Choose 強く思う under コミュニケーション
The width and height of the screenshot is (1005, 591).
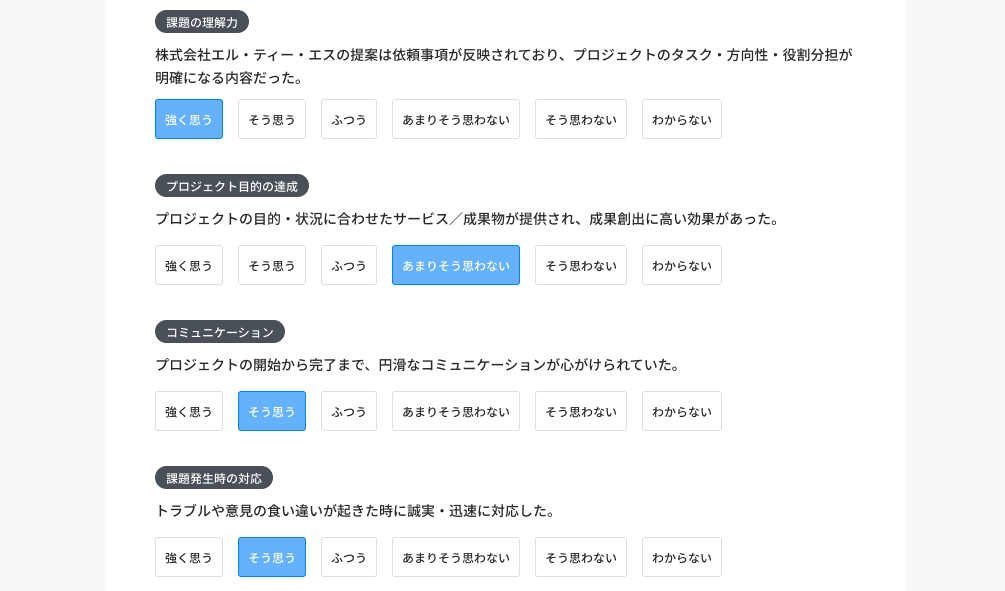pyautogui.click(x=188, y=411)
